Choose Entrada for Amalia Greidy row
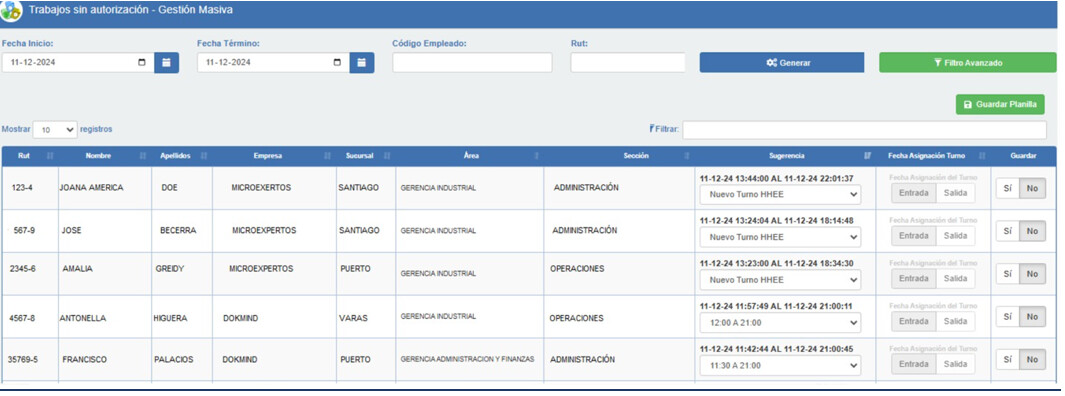 tap(914, 278)
